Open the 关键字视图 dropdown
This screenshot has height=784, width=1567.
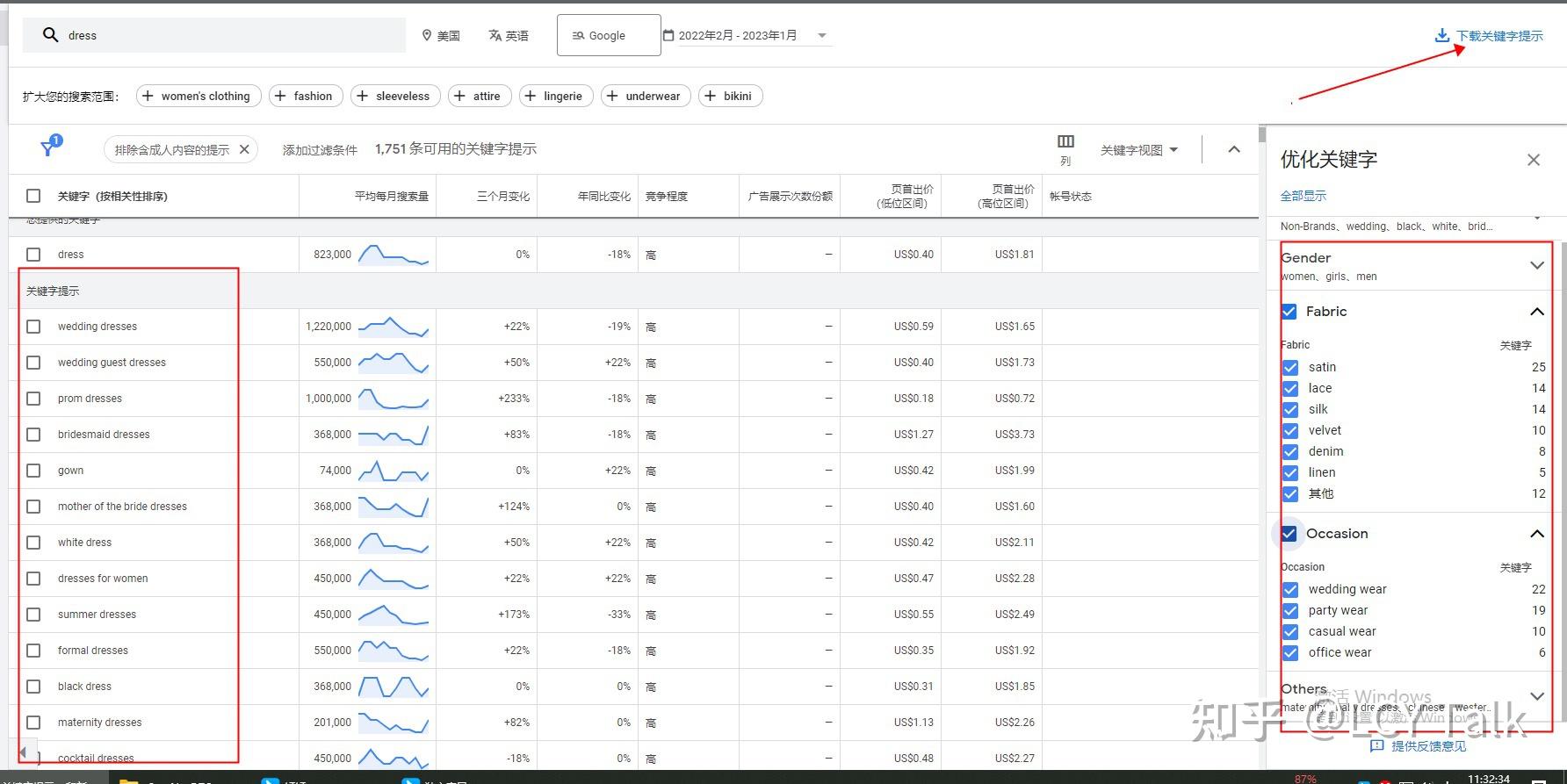pos(1139,149)
